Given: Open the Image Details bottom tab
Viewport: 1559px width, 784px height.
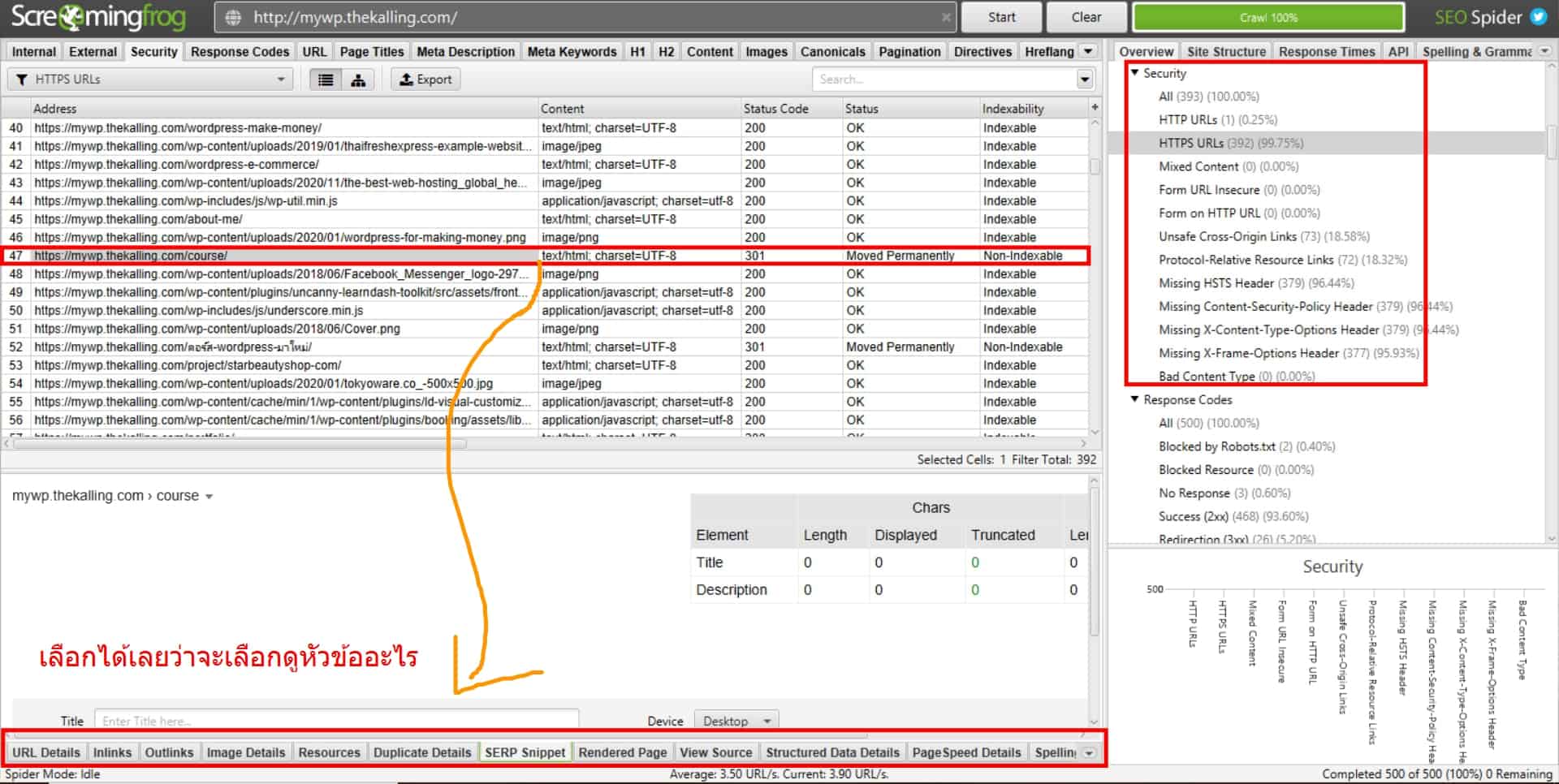Looking at the screenshot, I should 246,752.
